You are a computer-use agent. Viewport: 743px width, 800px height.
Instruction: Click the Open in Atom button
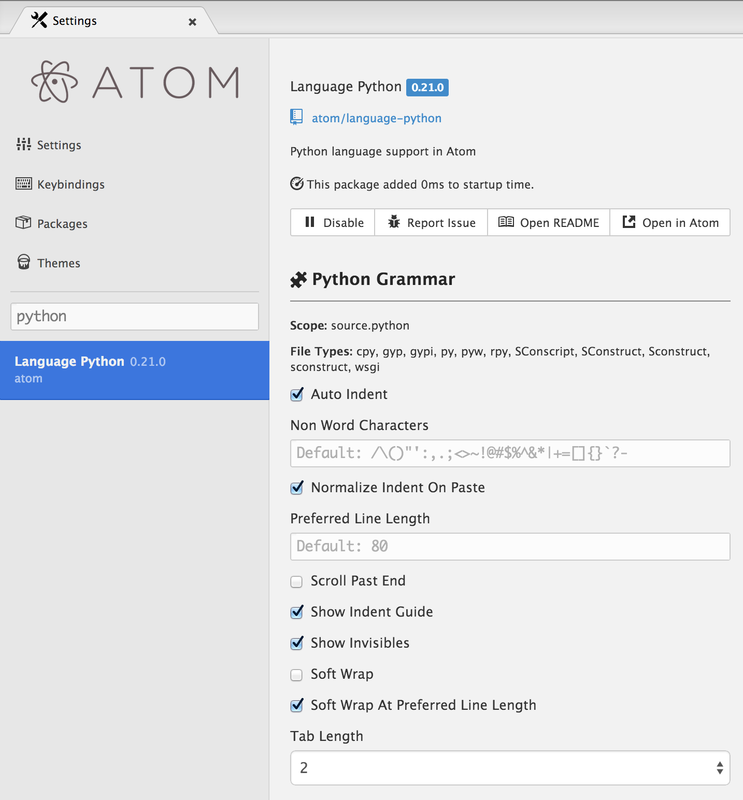670,222
